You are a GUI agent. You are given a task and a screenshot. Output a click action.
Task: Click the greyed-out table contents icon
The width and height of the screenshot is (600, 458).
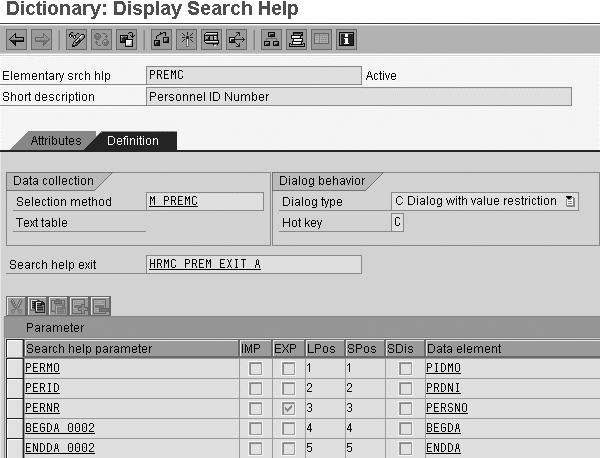click(321, 39)
